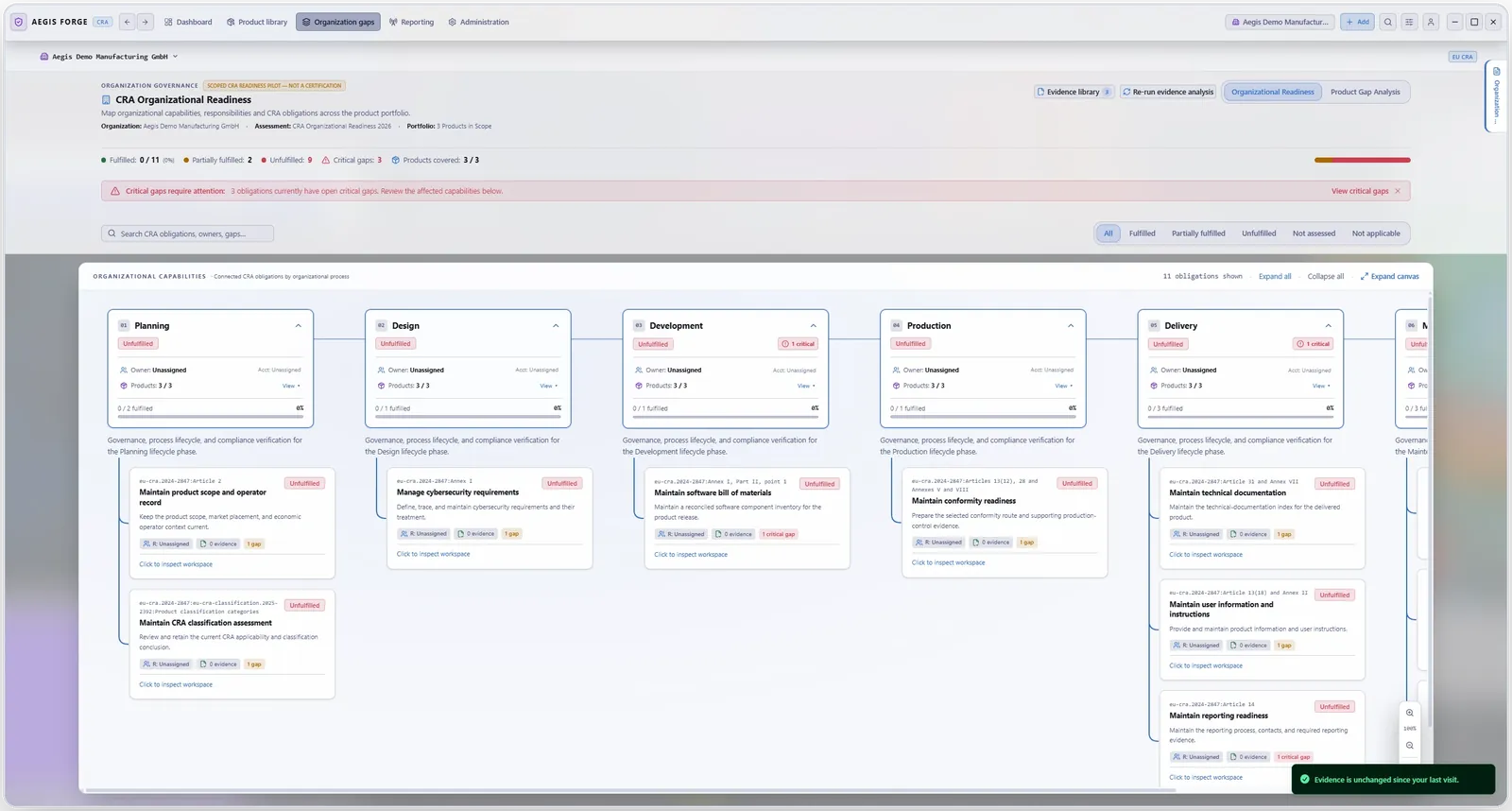Click the Organization side panel document icon
This screenshot has height=811, width=1512.
click(1496, 71)
